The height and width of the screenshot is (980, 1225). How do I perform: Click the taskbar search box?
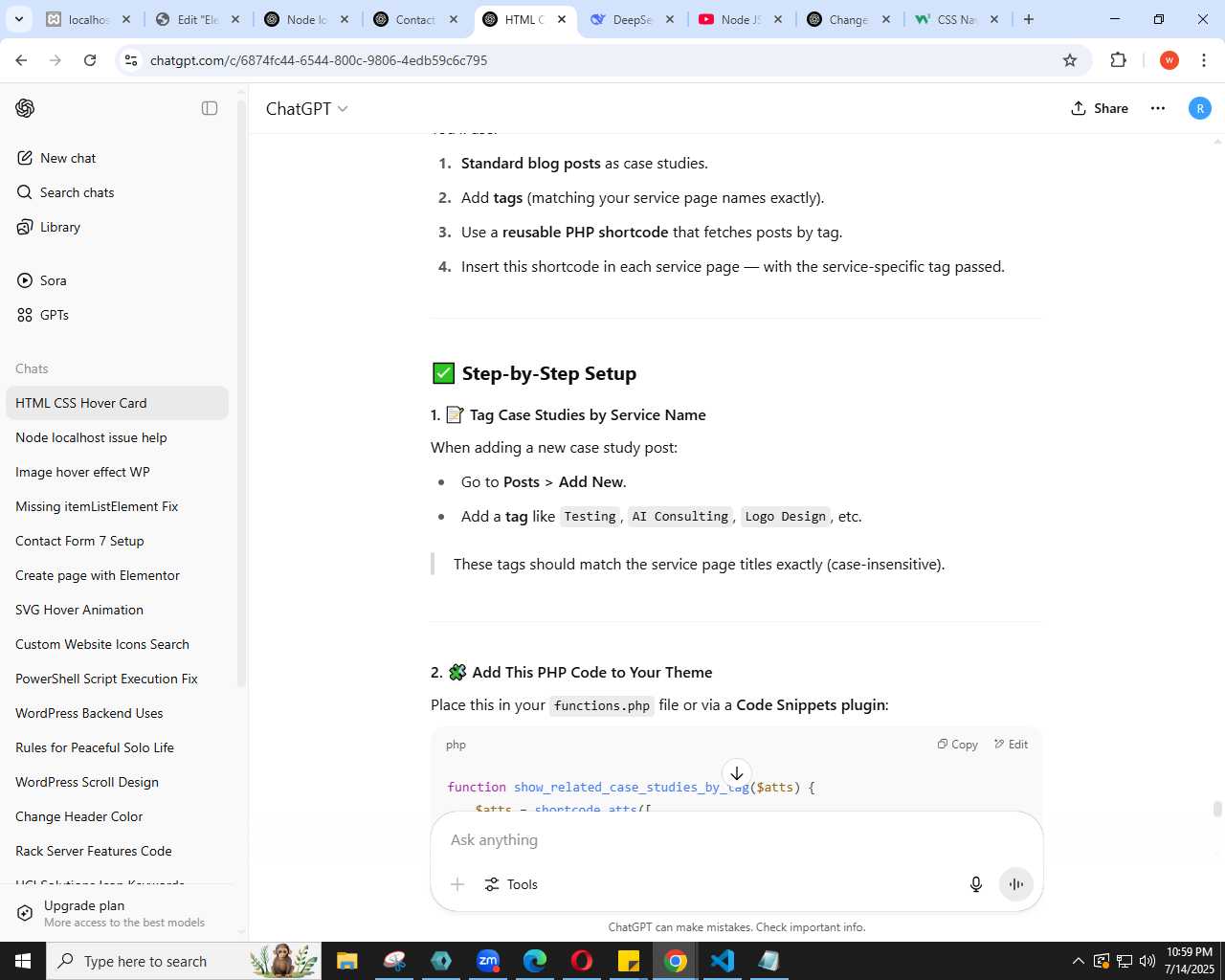tap(184, 961)
